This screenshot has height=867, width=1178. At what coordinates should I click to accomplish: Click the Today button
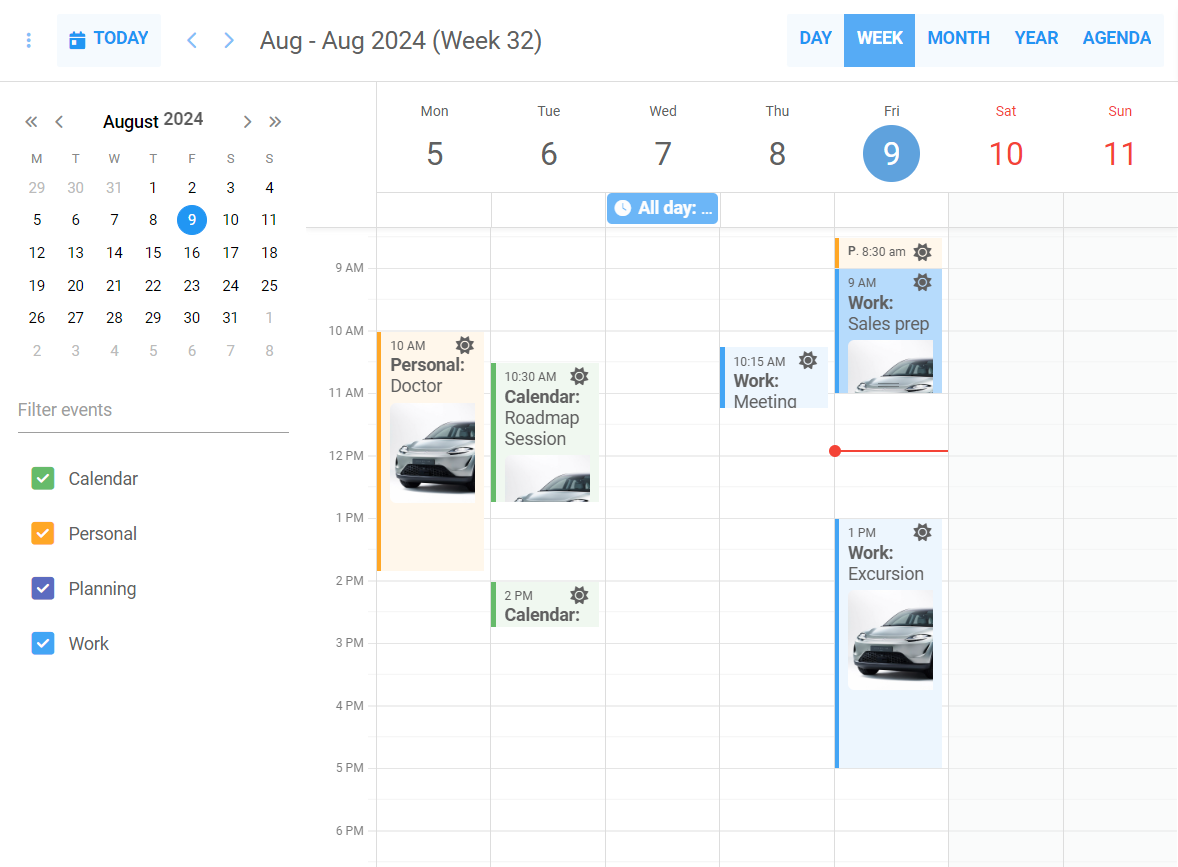point(109,40)
